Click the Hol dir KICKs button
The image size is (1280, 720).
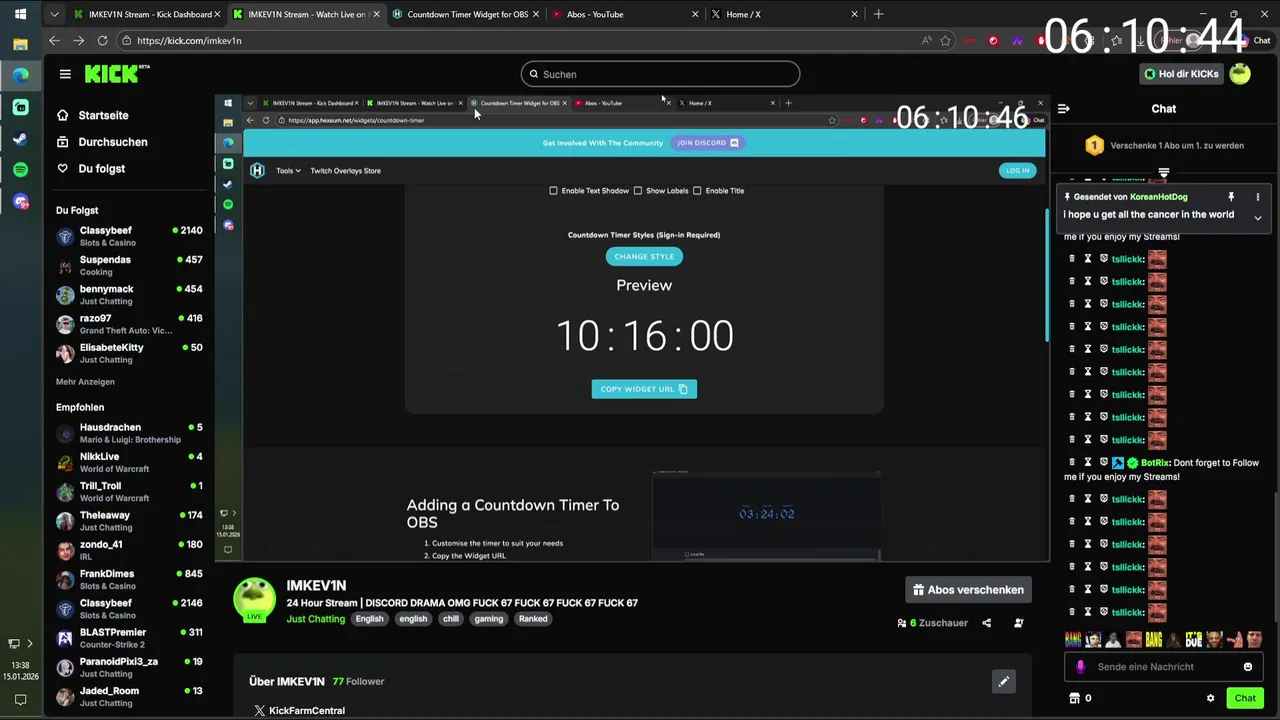(1182, 74)
